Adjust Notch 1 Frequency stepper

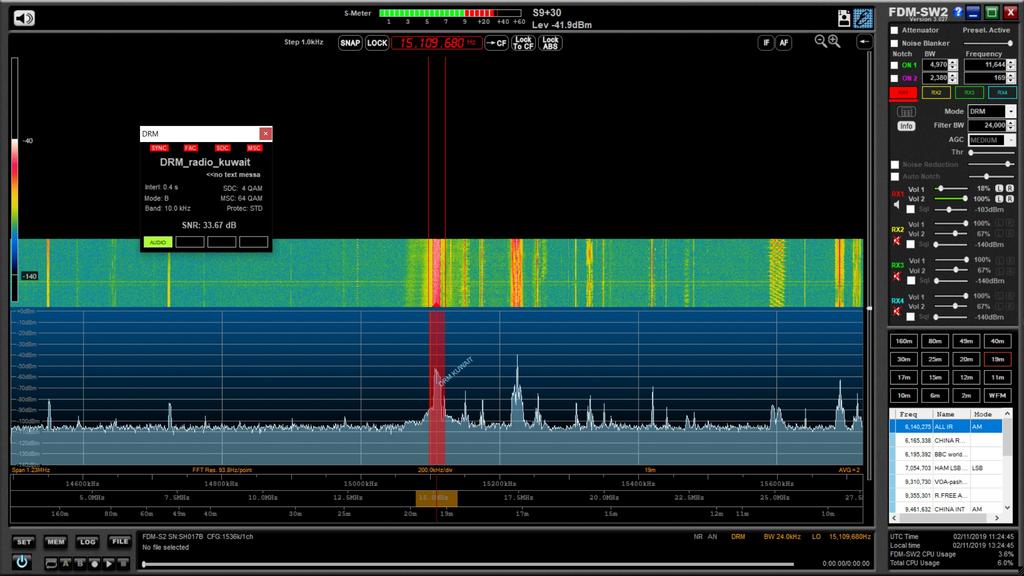click(x=1012, y=65)
